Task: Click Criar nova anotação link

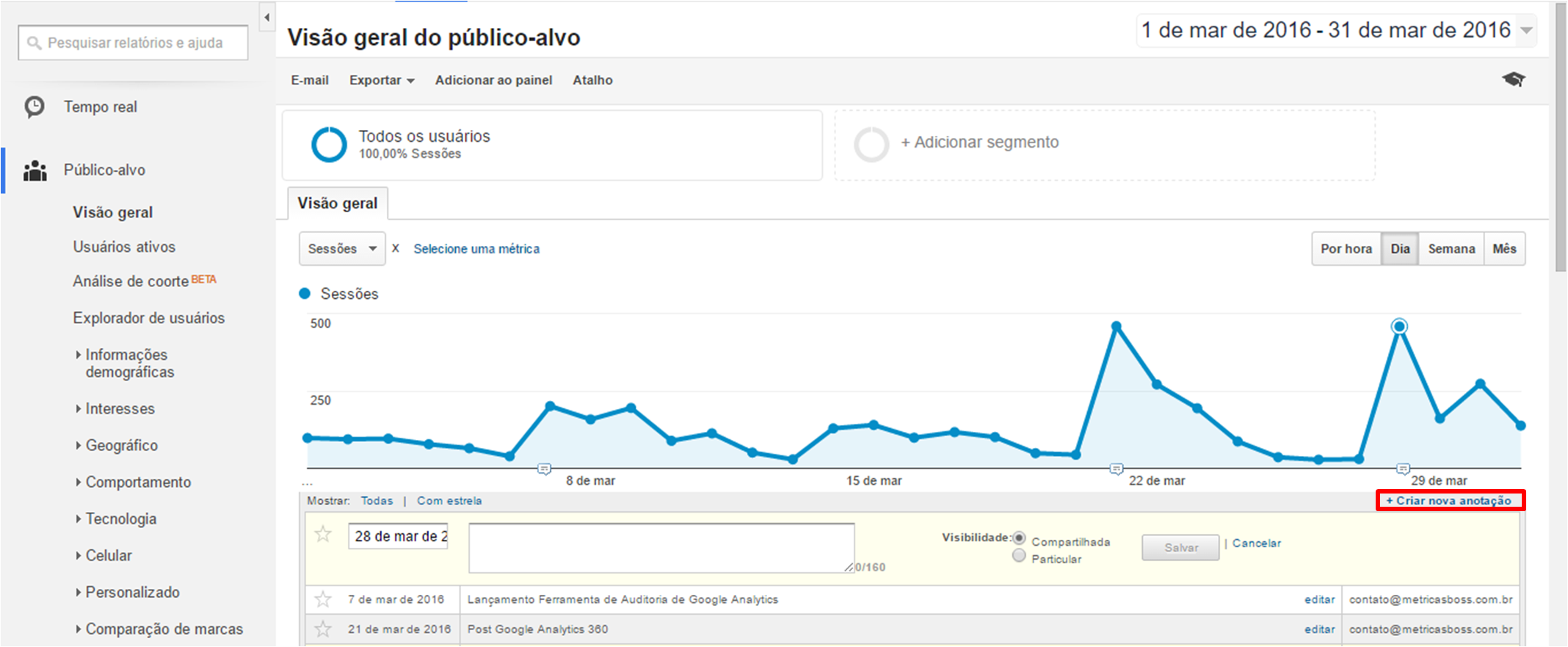Action: [1449, 501]
